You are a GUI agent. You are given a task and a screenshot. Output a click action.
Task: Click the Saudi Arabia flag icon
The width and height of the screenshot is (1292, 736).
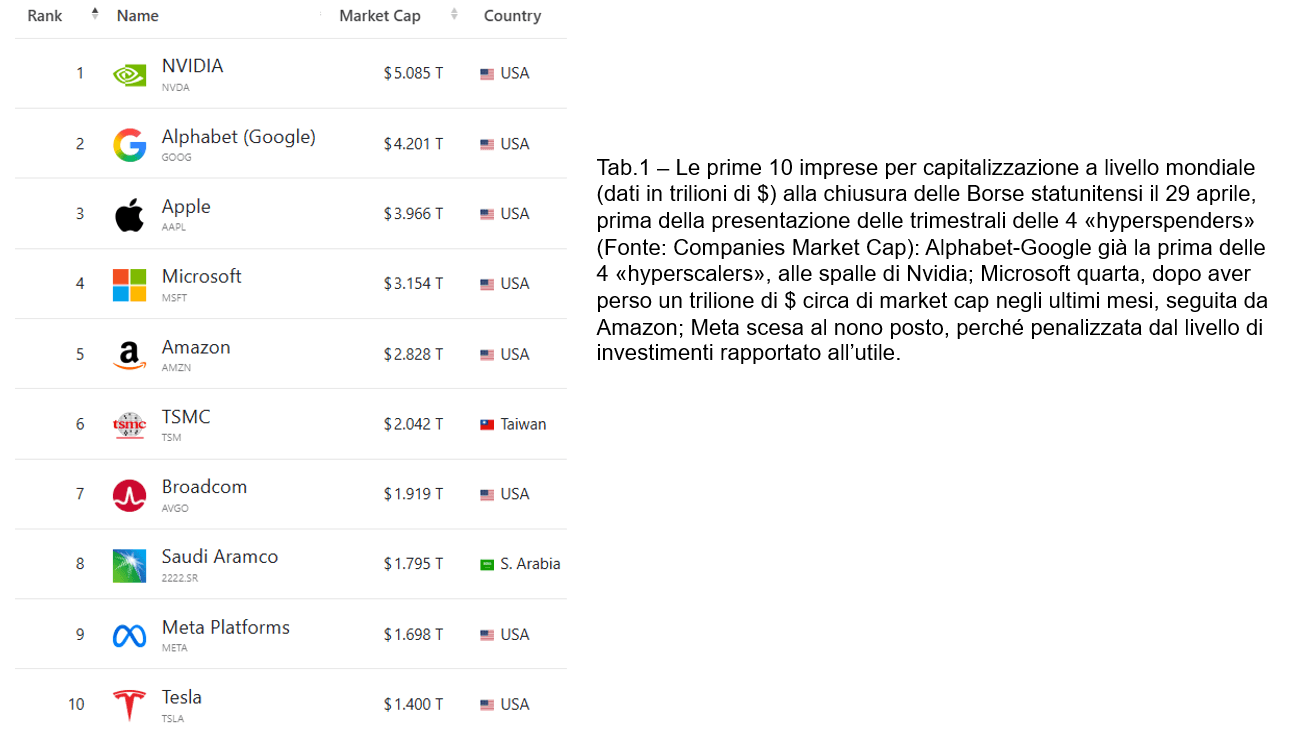point(487,565)
